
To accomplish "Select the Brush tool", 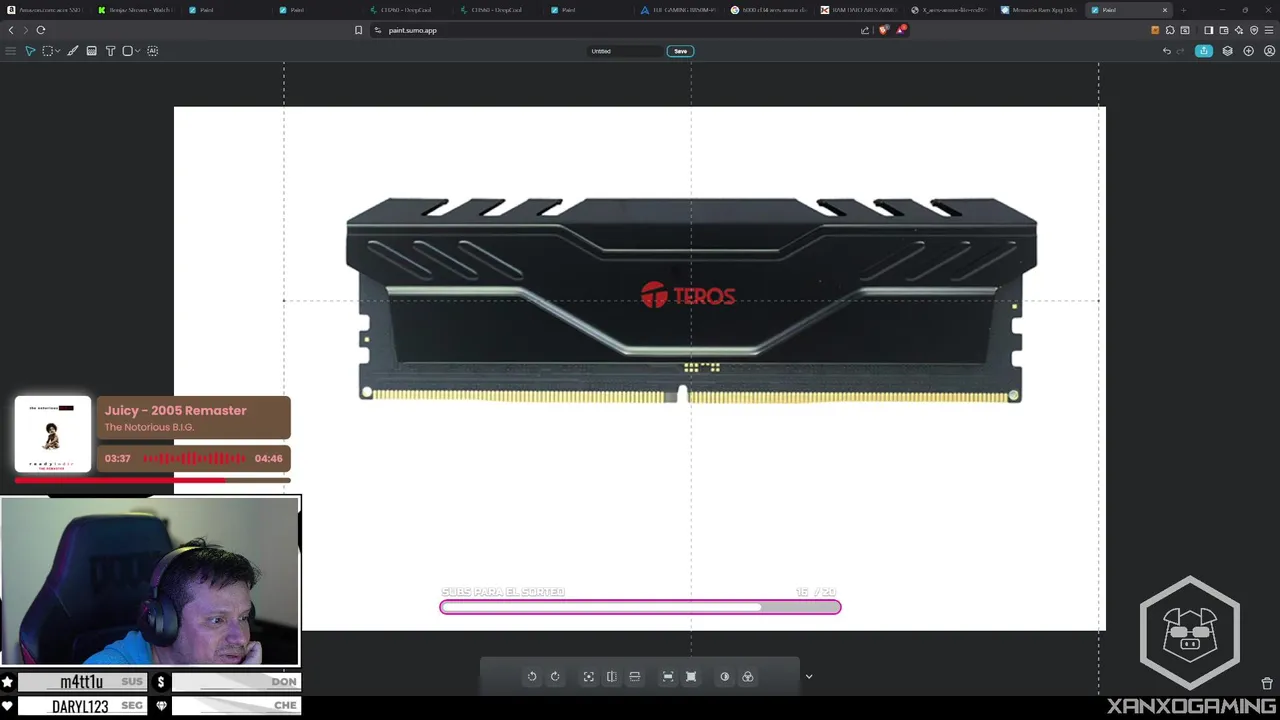I will (x=73, y=51).
